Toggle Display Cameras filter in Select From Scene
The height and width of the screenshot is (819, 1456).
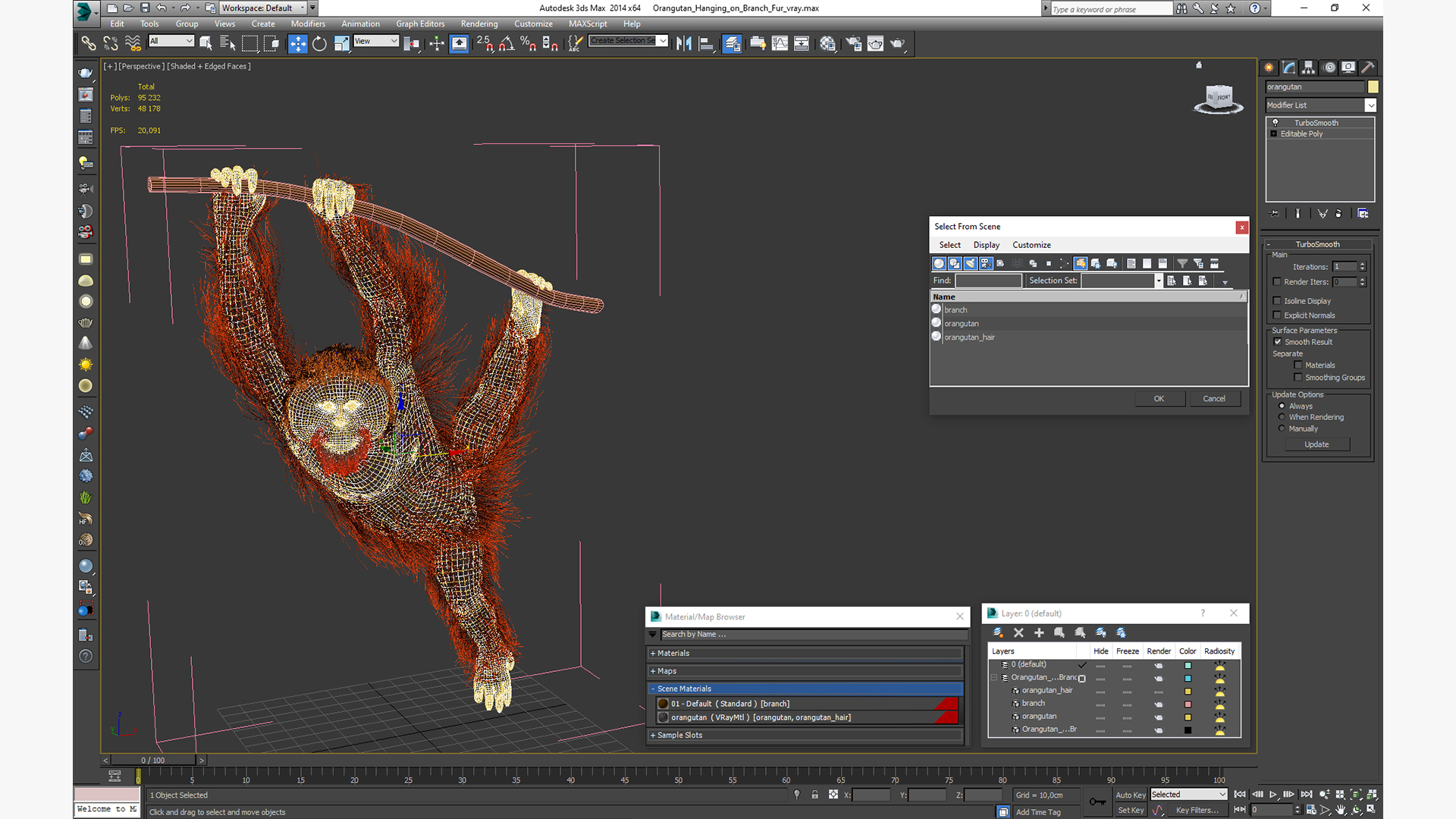[x=986, y=263]
